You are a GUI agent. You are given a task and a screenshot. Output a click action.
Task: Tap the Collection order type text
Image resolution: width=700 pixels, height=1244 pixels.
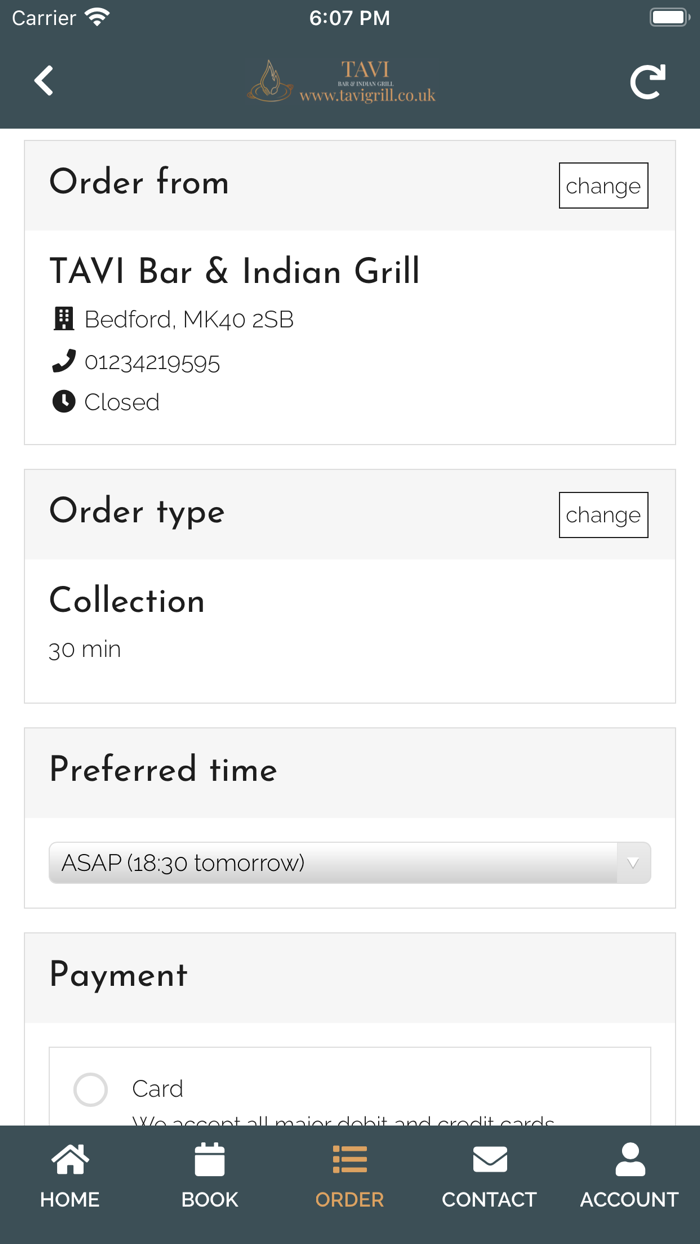[127, 600]
